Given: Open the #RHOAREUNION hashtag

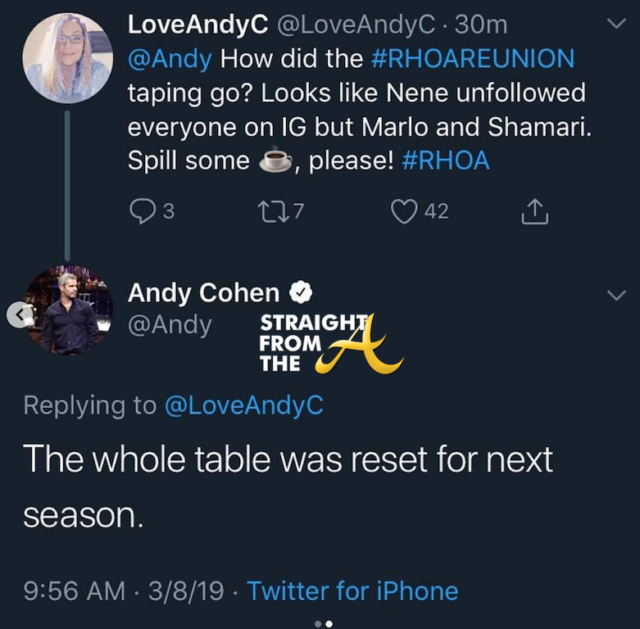Looking at the screenshot, I should click(x=472, y=57).
